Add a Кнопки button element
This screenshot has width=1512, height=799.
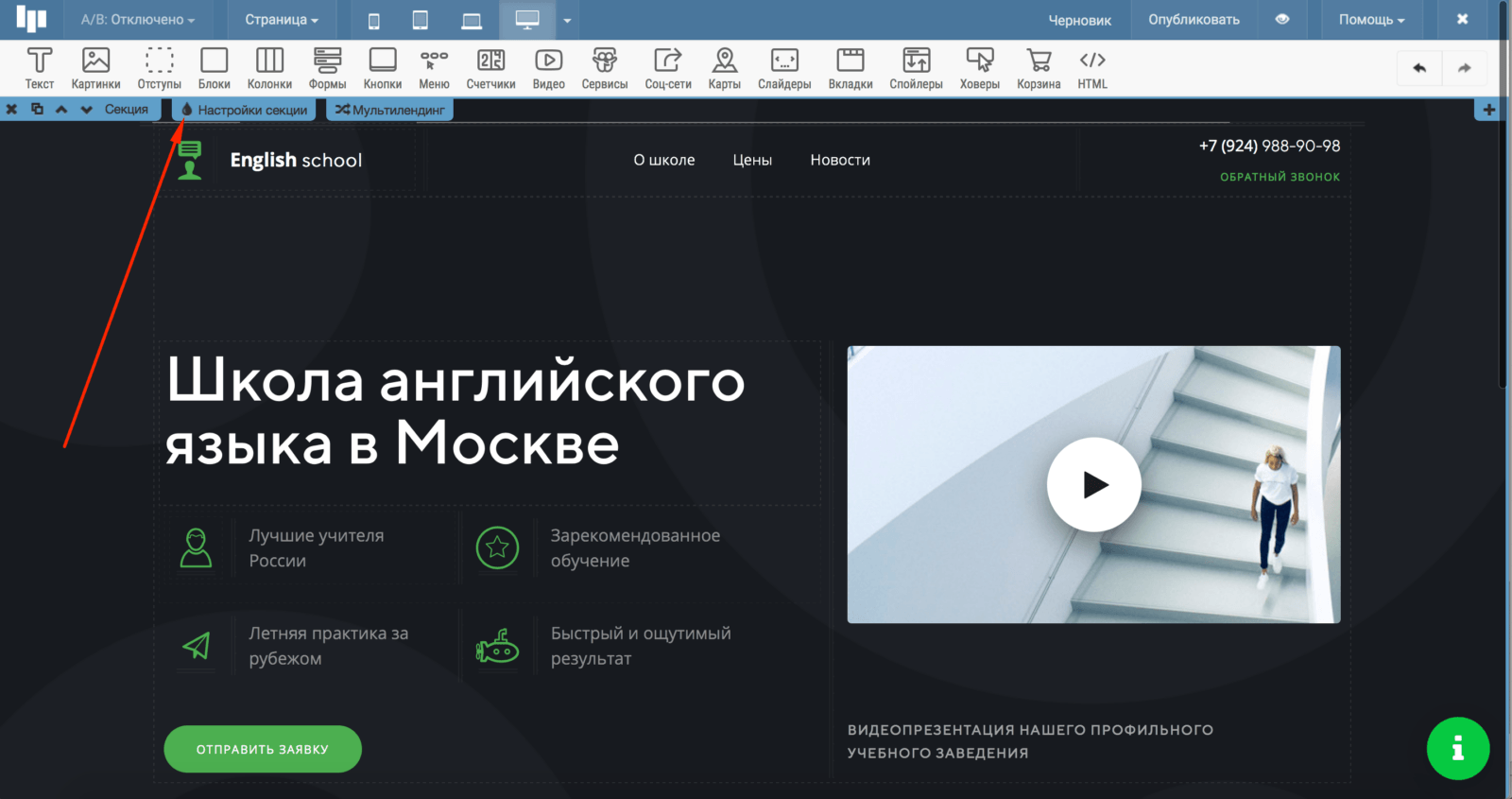point(383,69)
